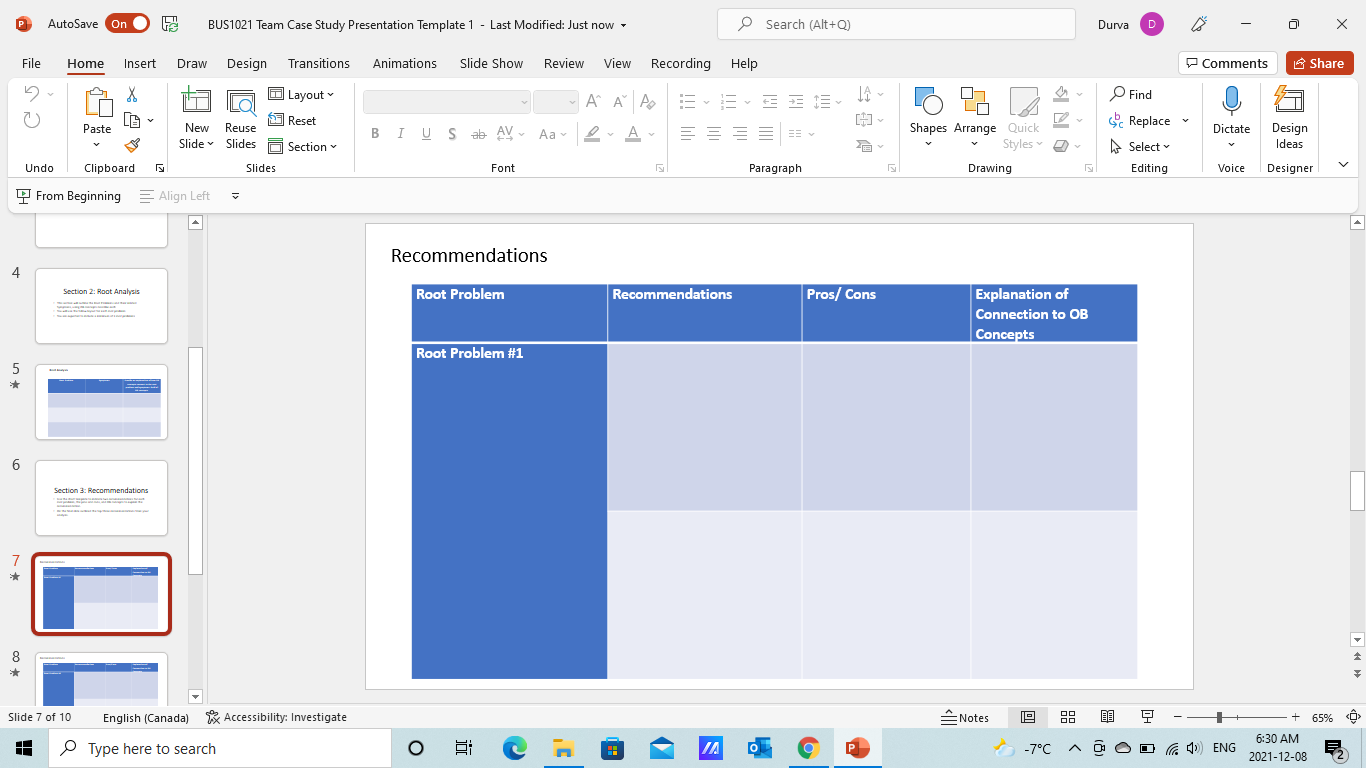The width and height of the screenshot is (1366, 768).
Task: Toggle the Notes pane
Action: pos(965,717)
